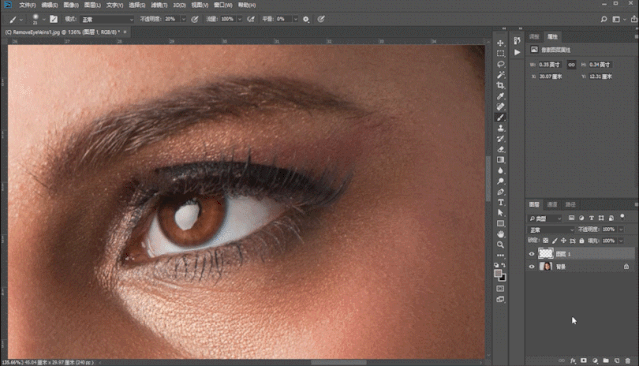Enable airbrush-style build-up button

(x=251, y=19)
